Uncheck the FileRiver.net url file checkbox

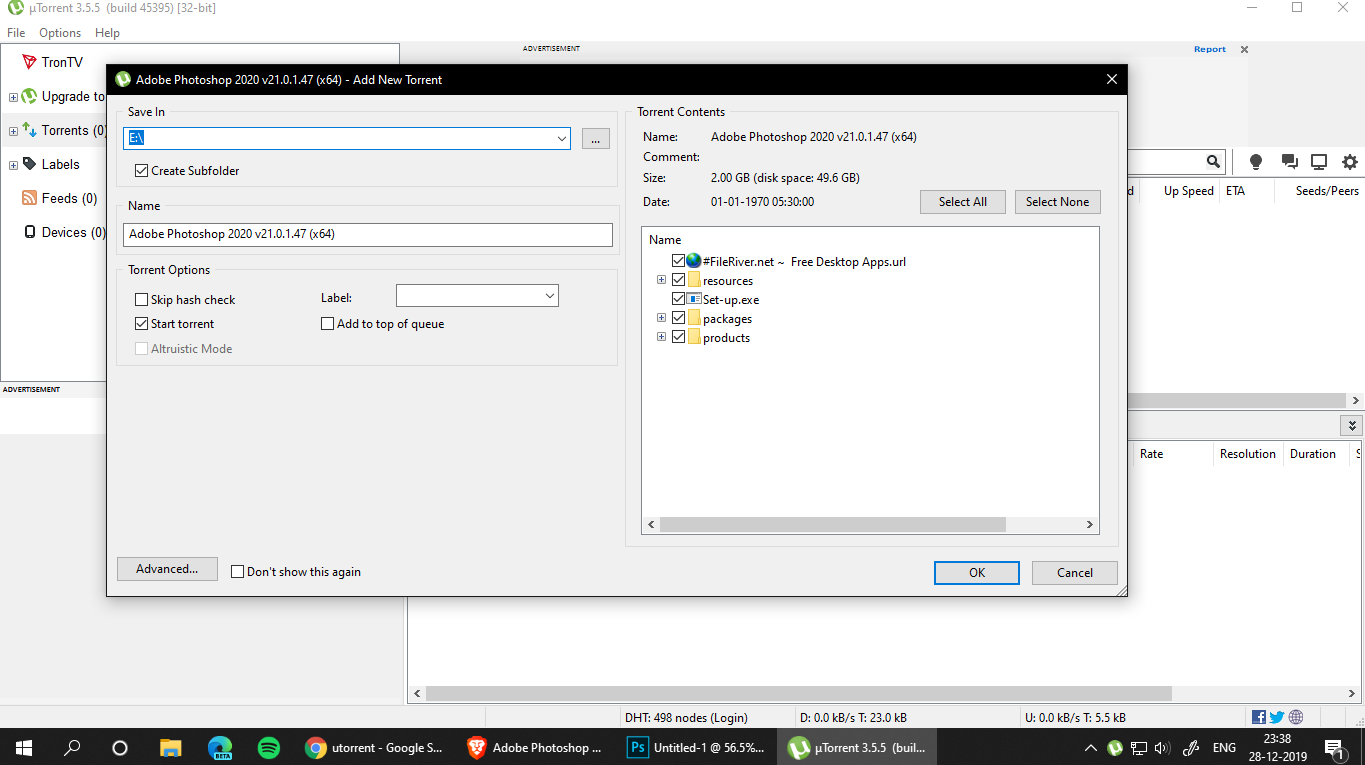pyautogui.click(x=679, y=261)
